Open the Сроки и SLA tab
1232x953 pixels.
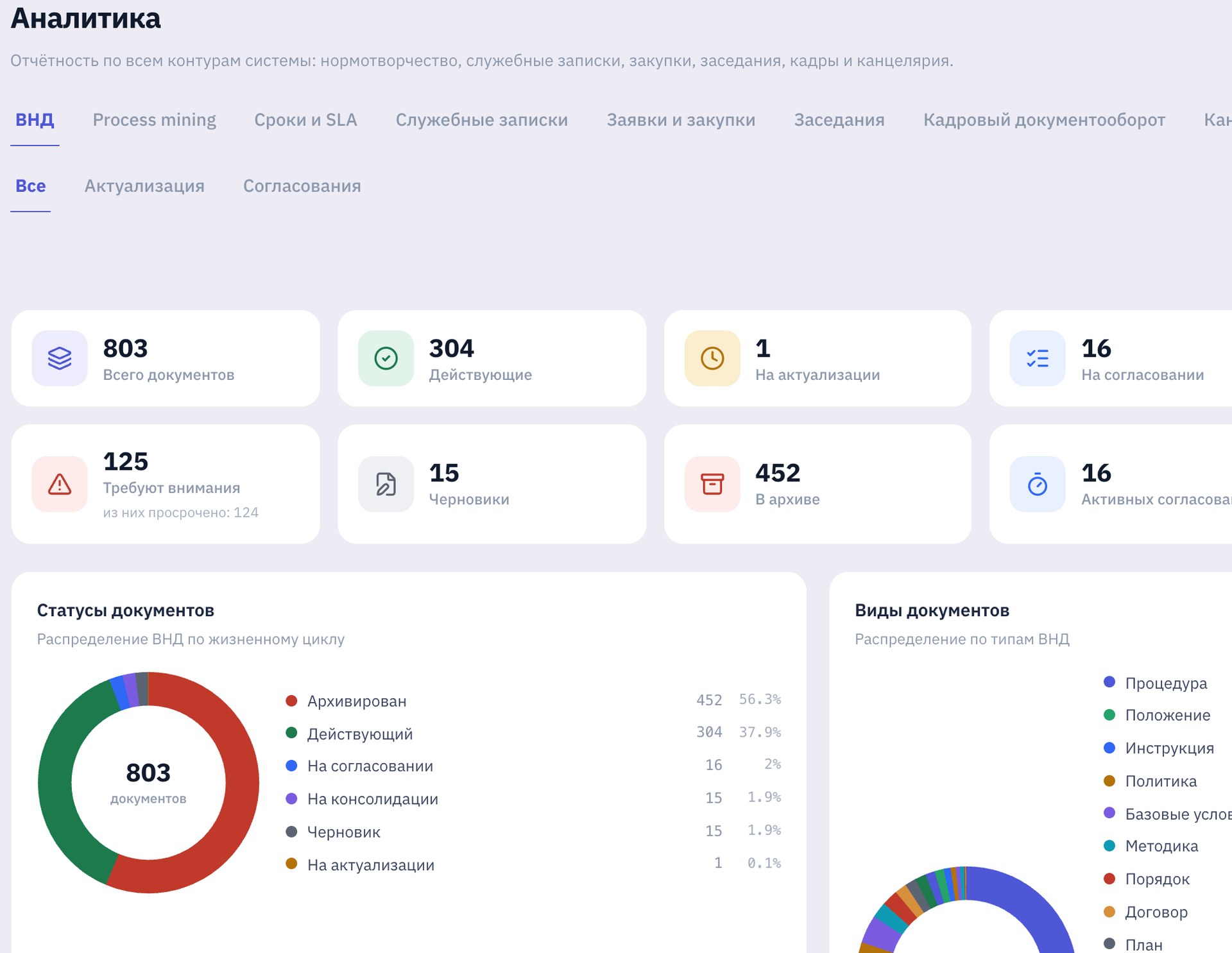pos(305,120)
